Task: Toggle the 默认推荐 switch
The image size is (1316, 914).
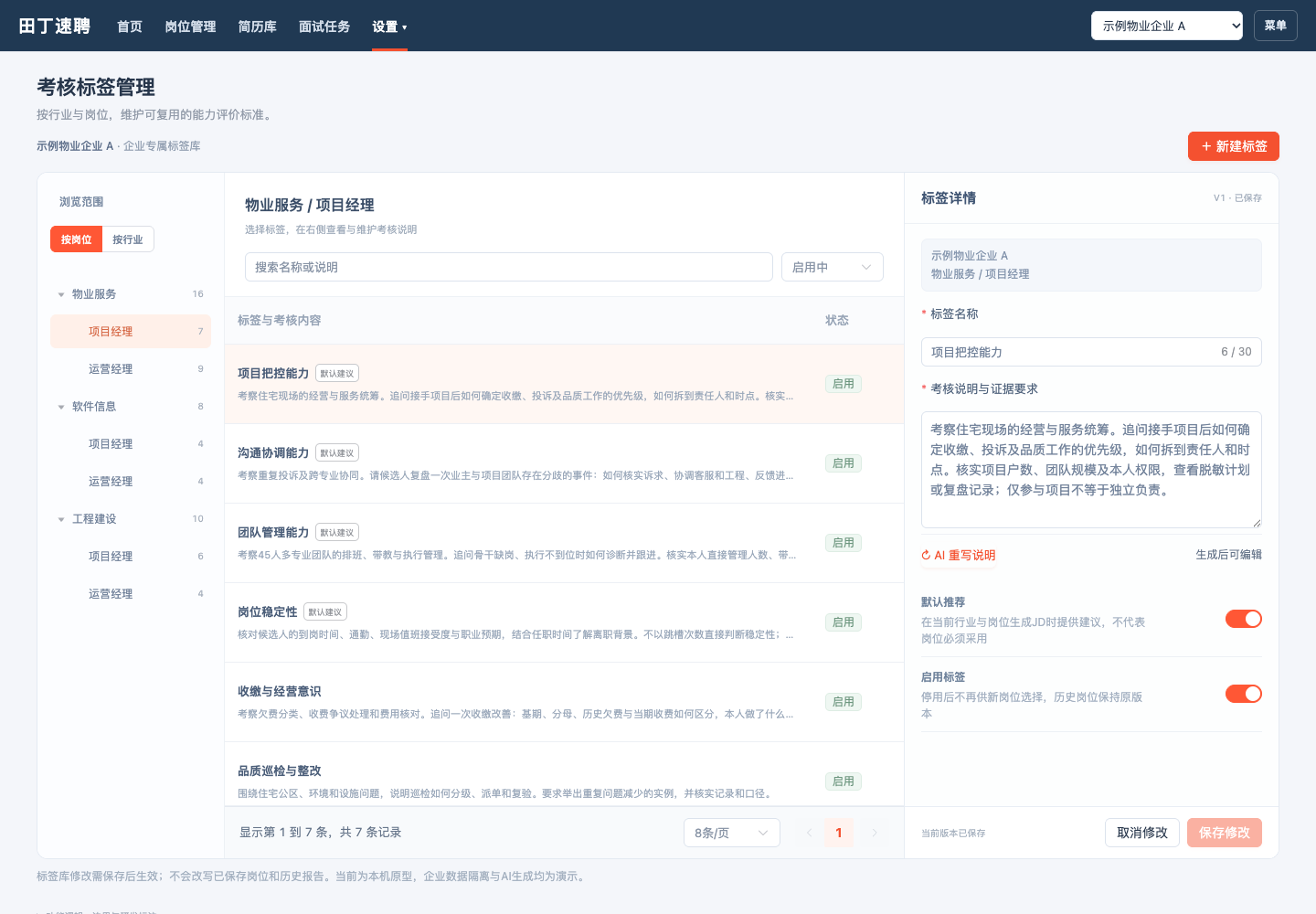Action: tap(1244, 619)
